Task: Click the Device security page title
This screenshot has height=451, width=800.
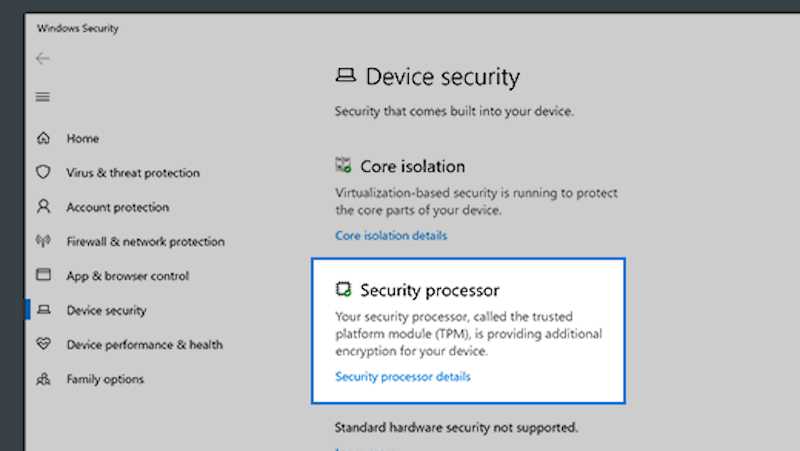Action: point(442,77)
